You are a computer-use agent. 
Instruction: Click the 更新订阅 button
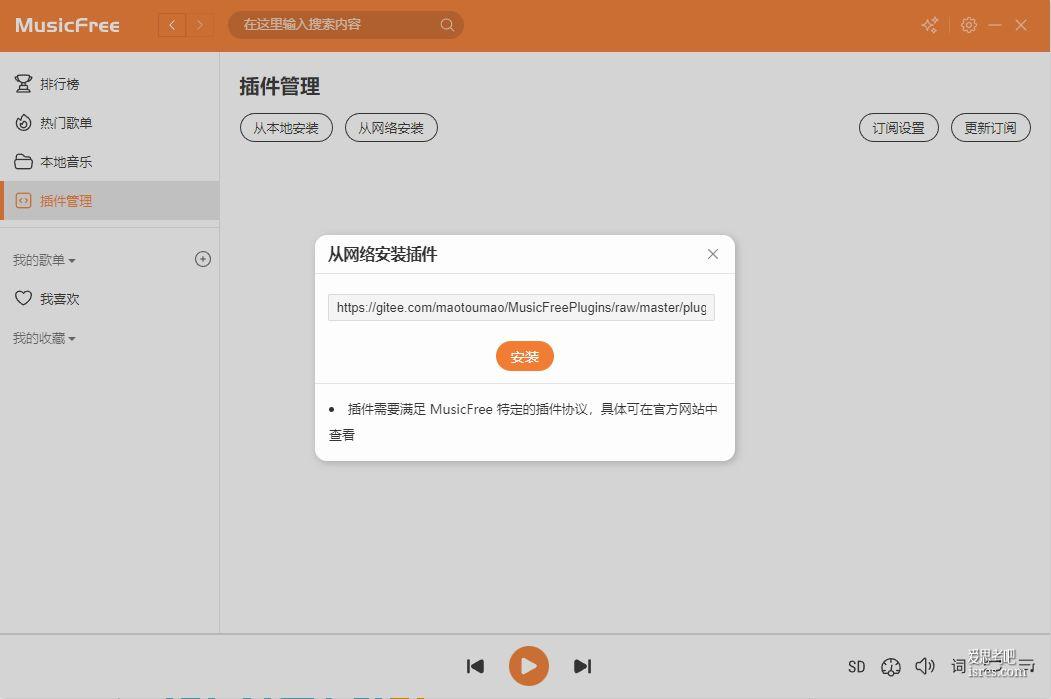click(990, 128)
